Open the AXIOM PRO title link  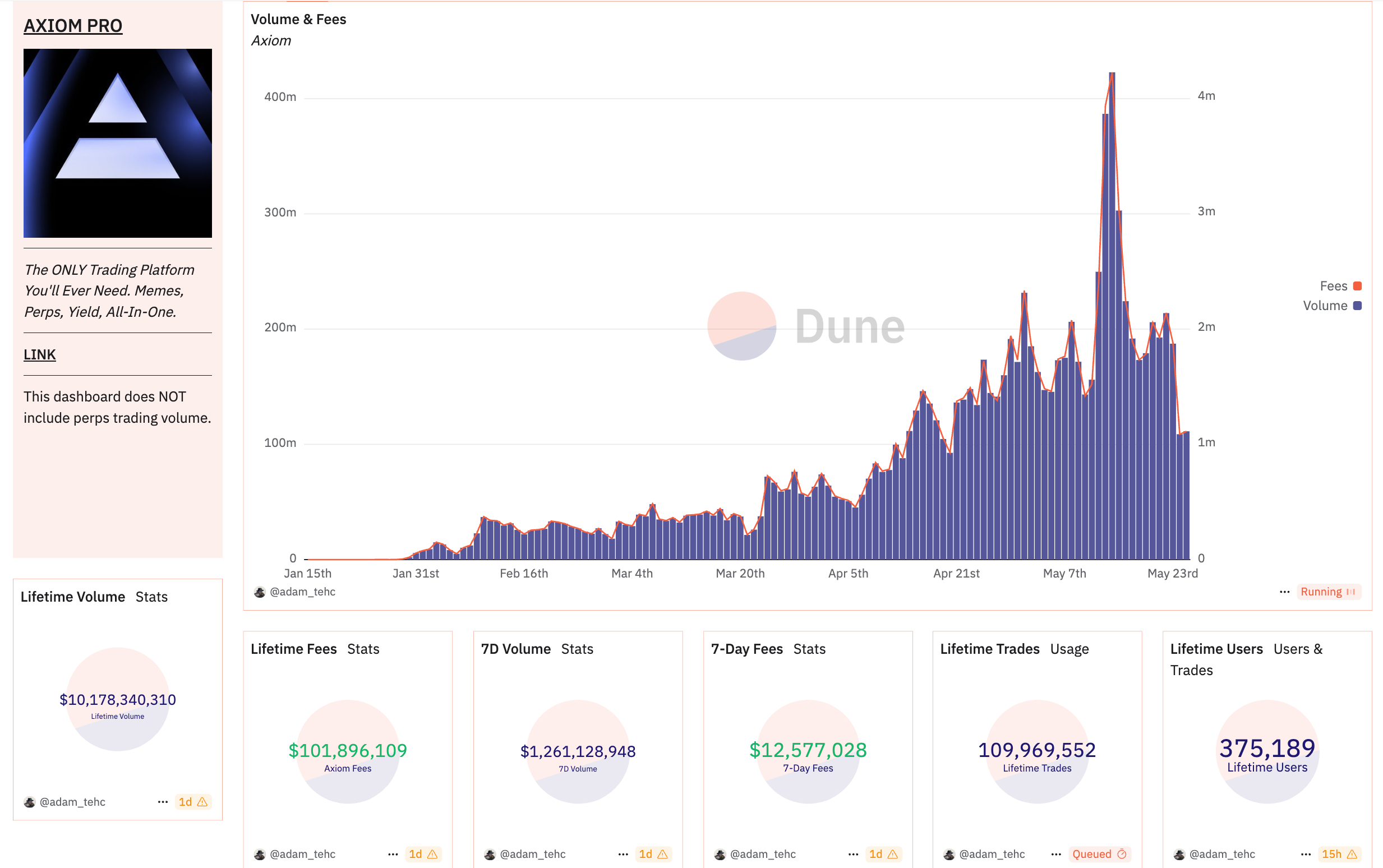tap(73, 26)
